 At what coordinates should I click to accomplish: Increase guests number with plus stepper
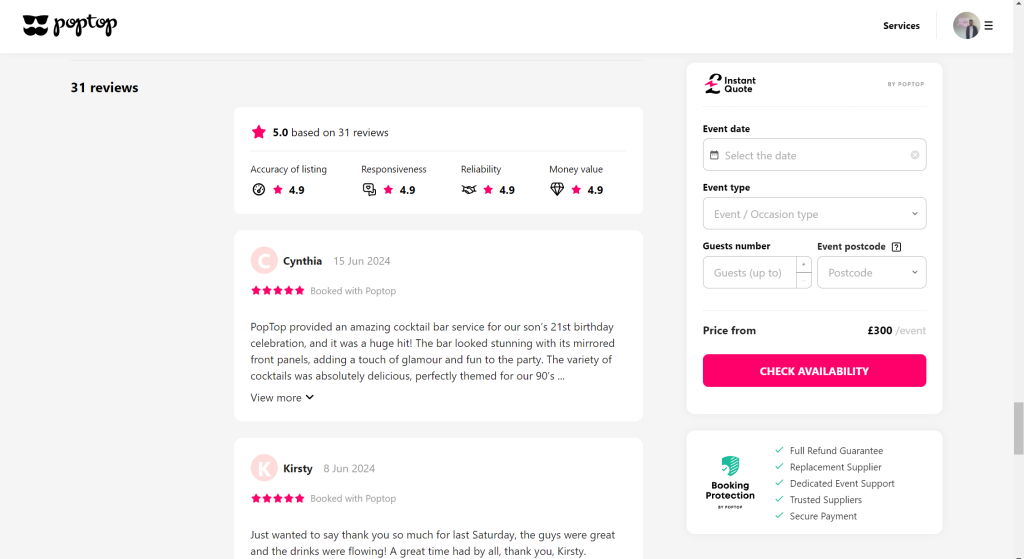[803, 265]
